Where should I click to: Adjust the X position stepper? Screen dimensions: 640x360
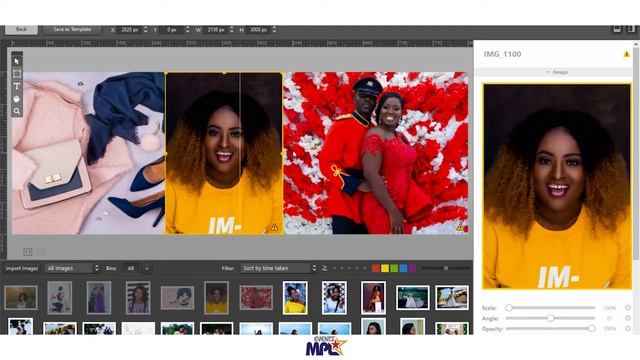(146, 30)
